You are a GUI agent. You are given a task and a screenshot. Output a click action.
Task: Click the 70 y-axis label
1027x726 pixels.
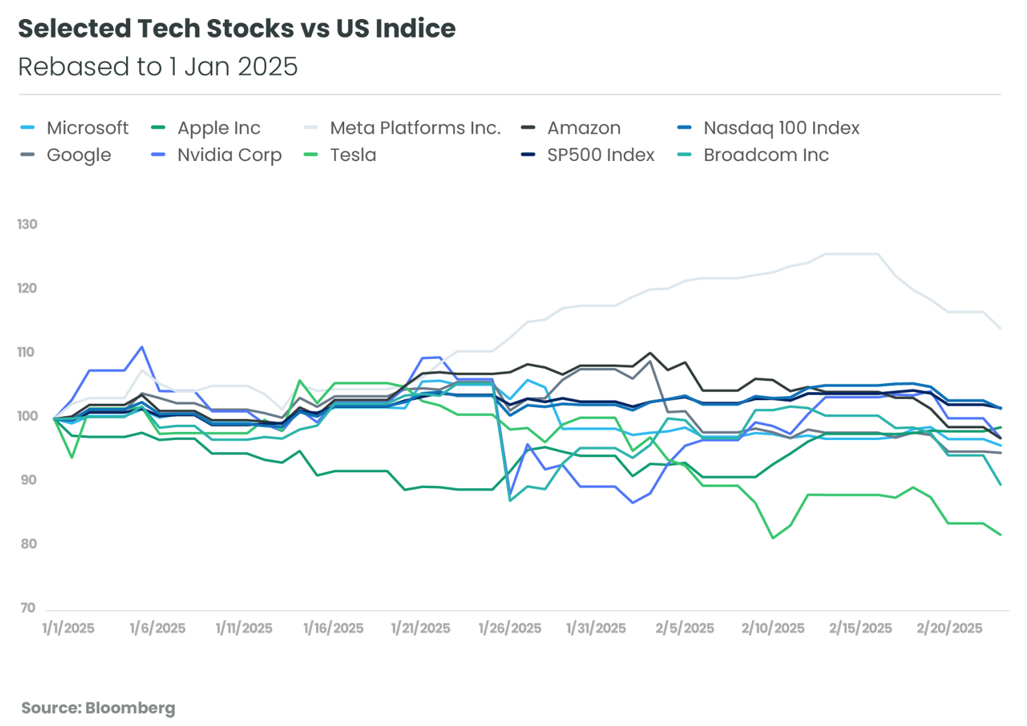point(27,608)
